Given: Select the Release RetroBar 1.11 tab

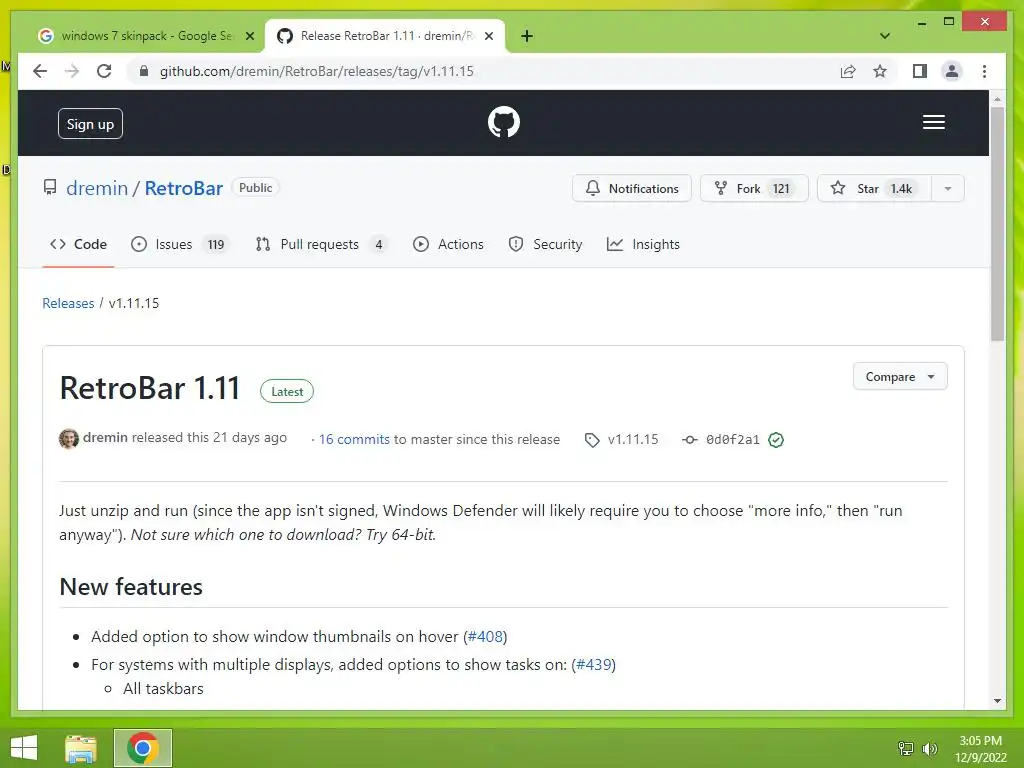Looking at the screenshot, I should pos(385,36).
